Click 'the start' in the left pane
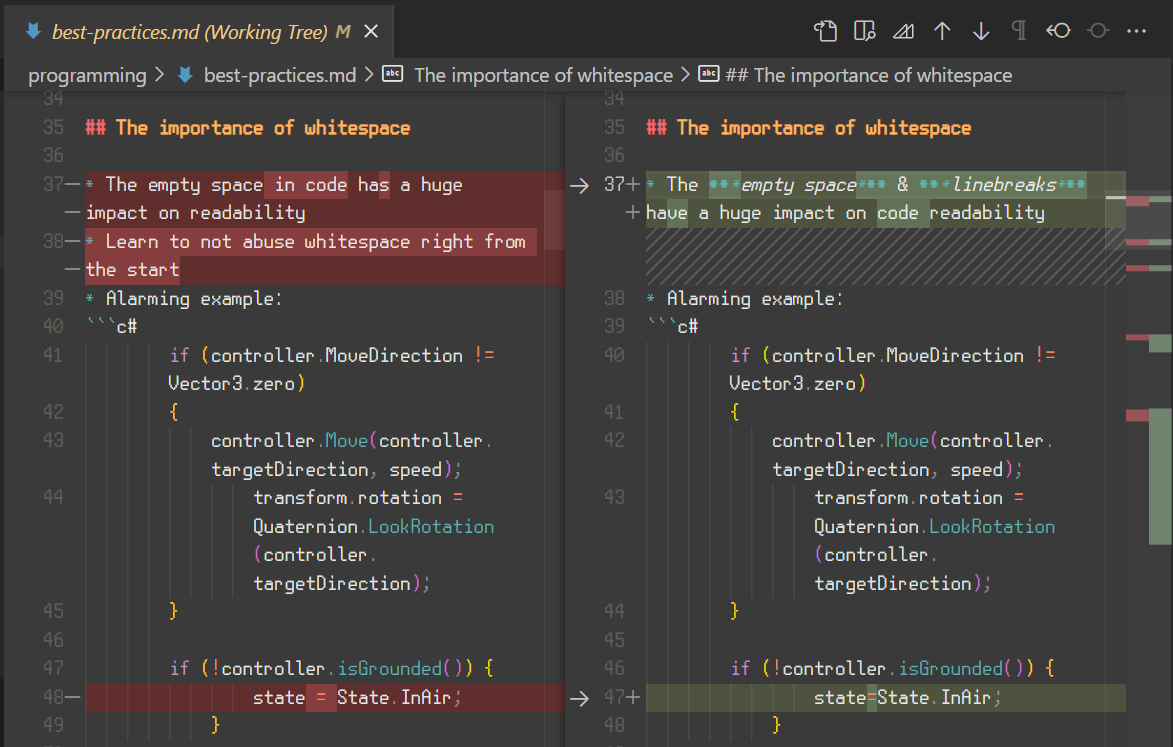The width and height of the screenshot is (1173, 747). tap(132, 270)
